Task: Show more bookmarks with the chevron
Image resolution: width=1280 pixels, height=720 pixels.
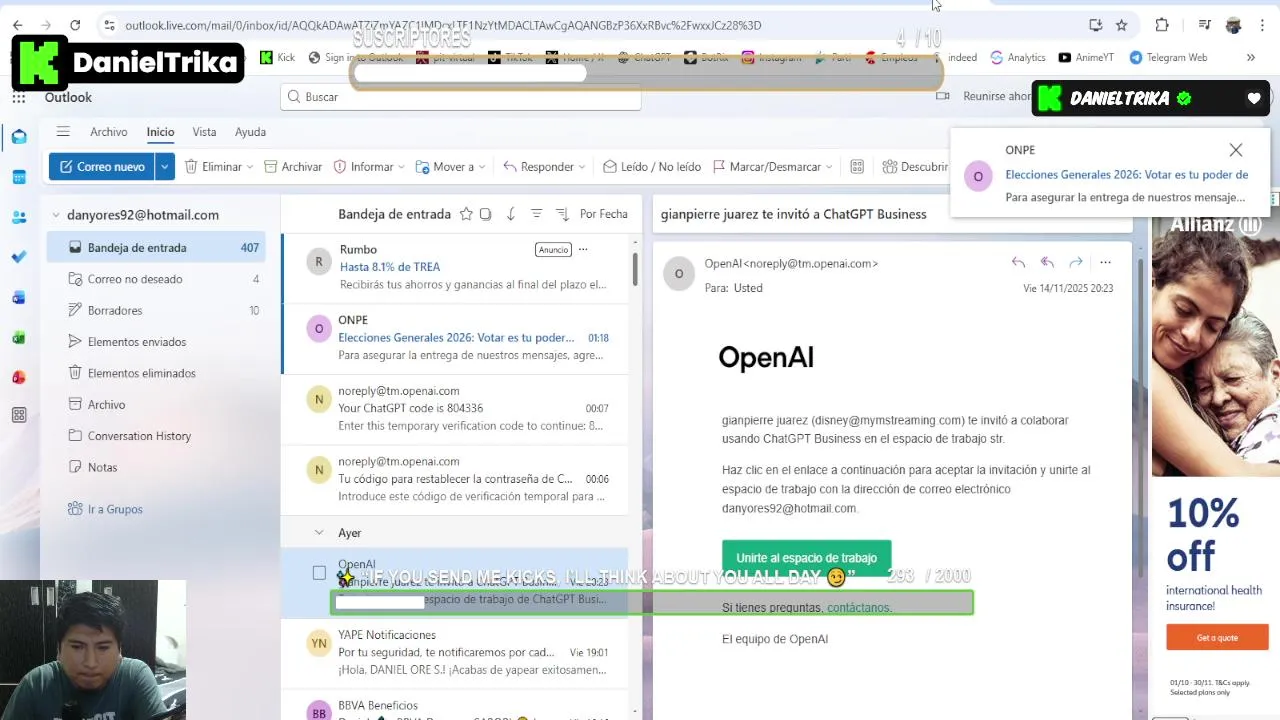Action: 1250,58
